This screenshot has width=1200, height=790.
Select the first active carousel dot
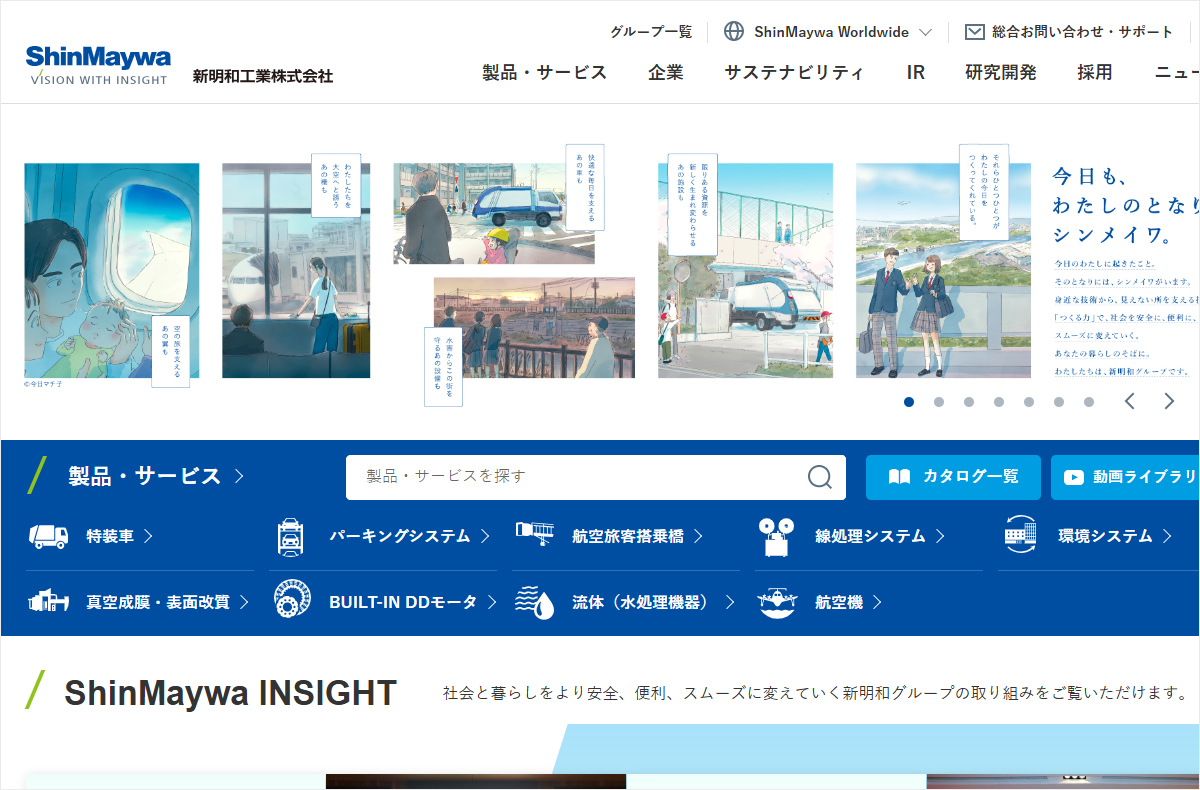click(x=909, y=402)
